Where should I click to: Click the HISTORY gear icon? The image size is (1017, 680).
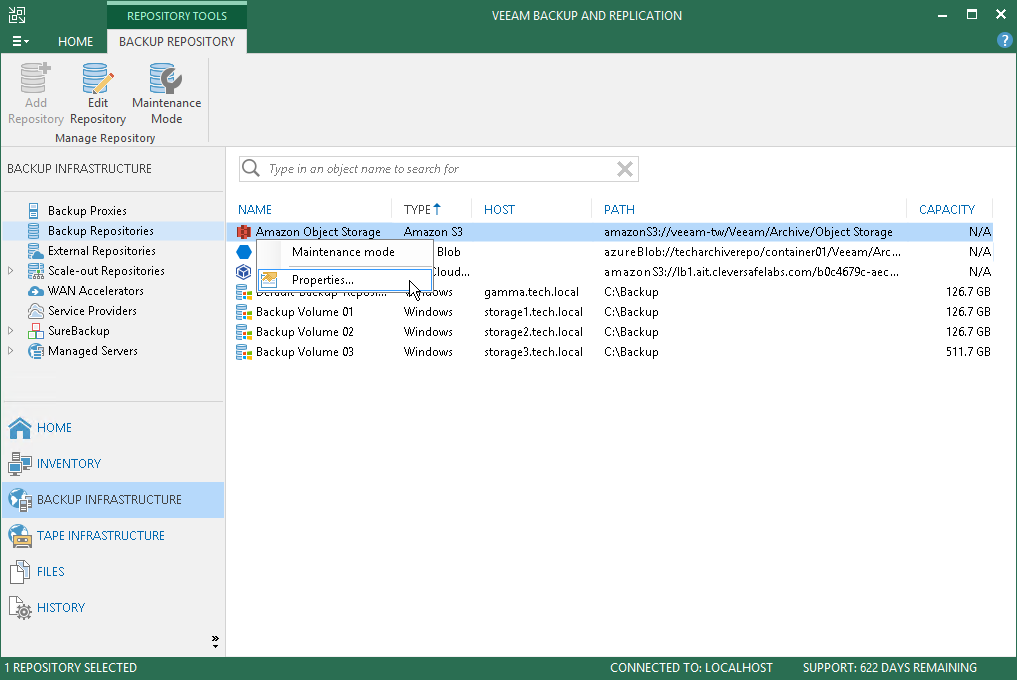click(x=20, y=608)
